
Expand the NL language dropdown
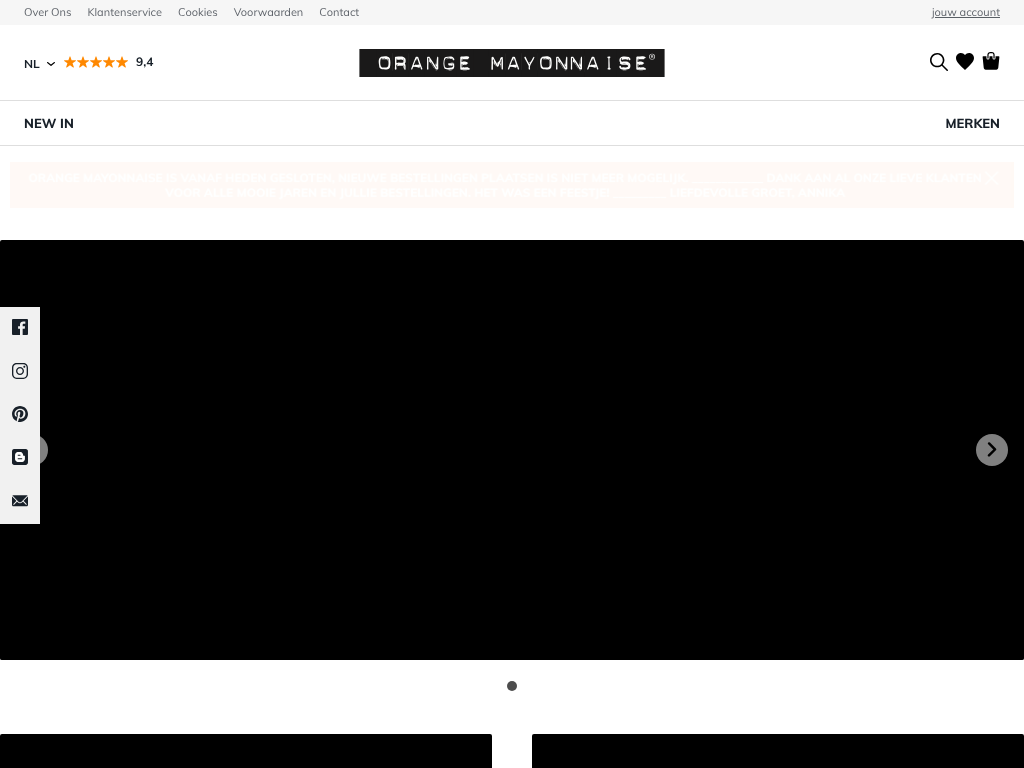coord(39,63)
